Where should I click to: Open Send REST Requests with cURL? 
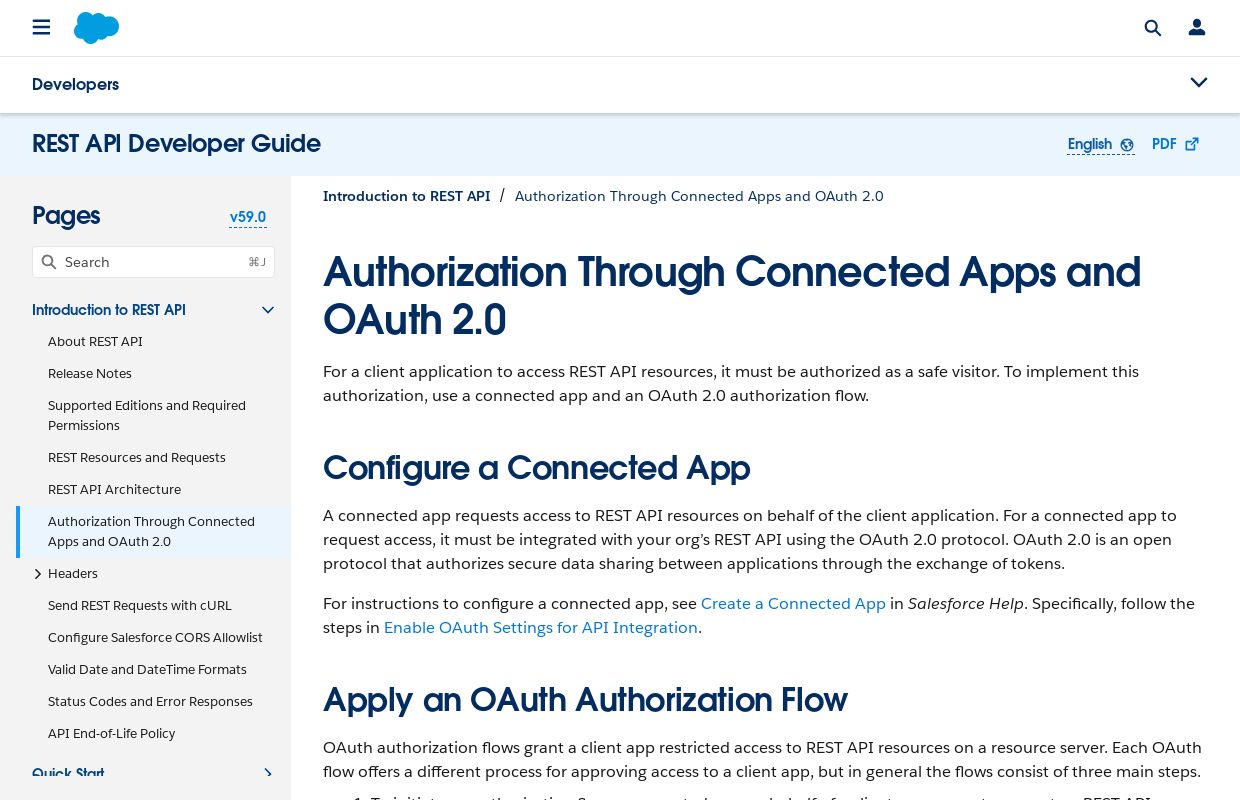pos(140,606)
